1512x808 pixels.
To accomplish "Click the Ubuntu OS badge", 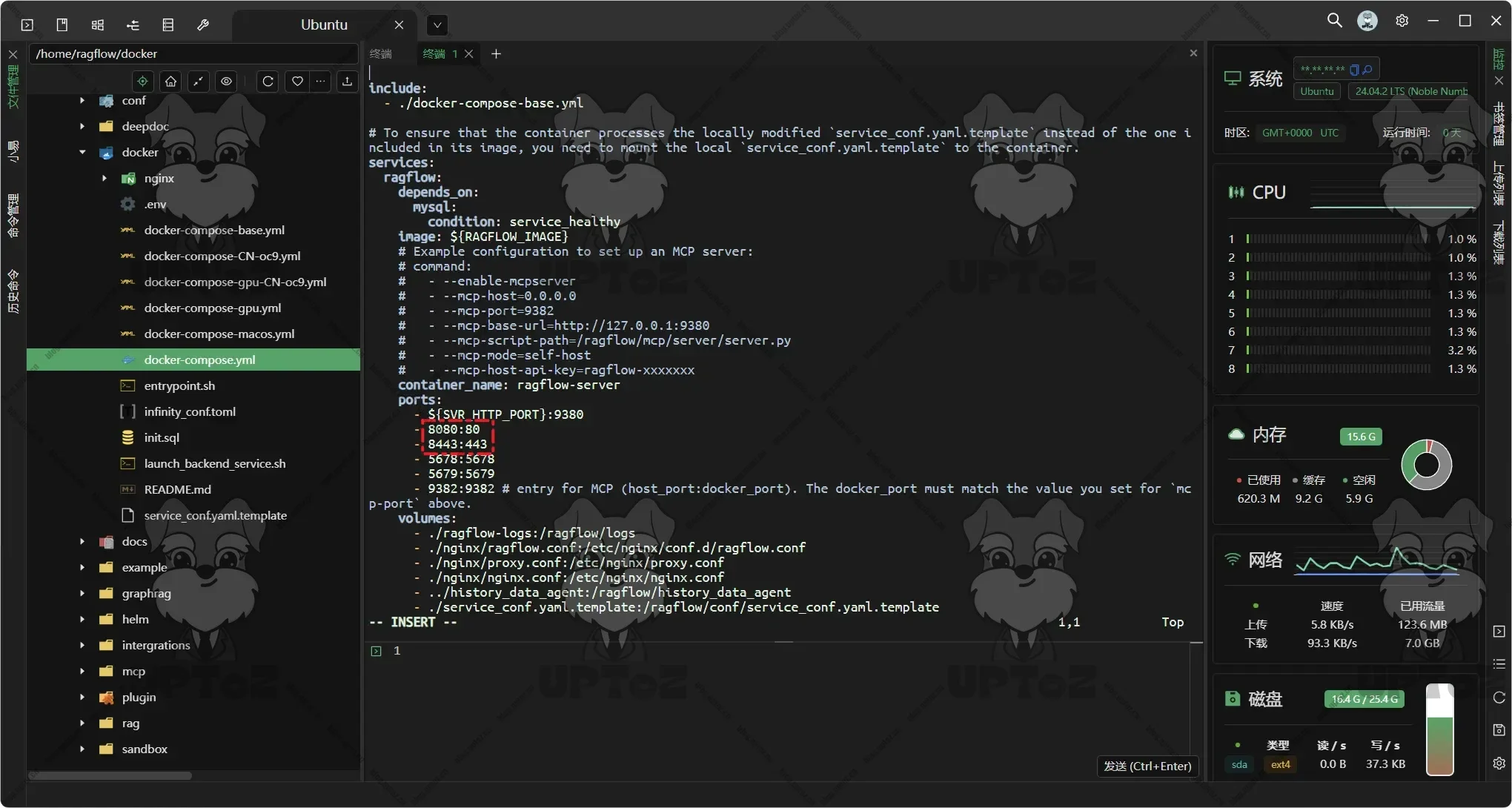I will point(1317,91).
